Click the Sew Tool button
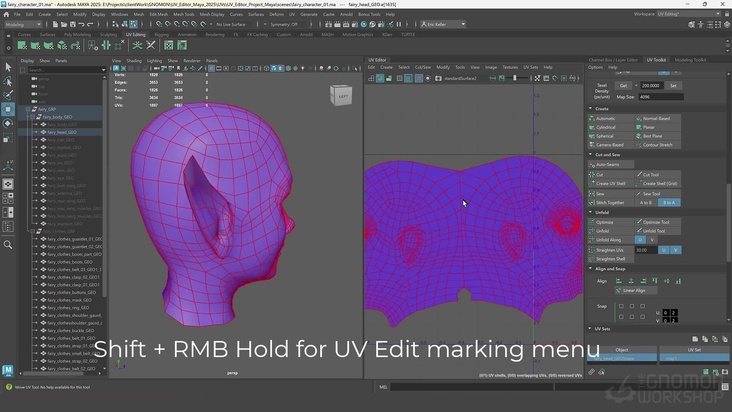Screen dimensions: 732x412 coord(657,194)
